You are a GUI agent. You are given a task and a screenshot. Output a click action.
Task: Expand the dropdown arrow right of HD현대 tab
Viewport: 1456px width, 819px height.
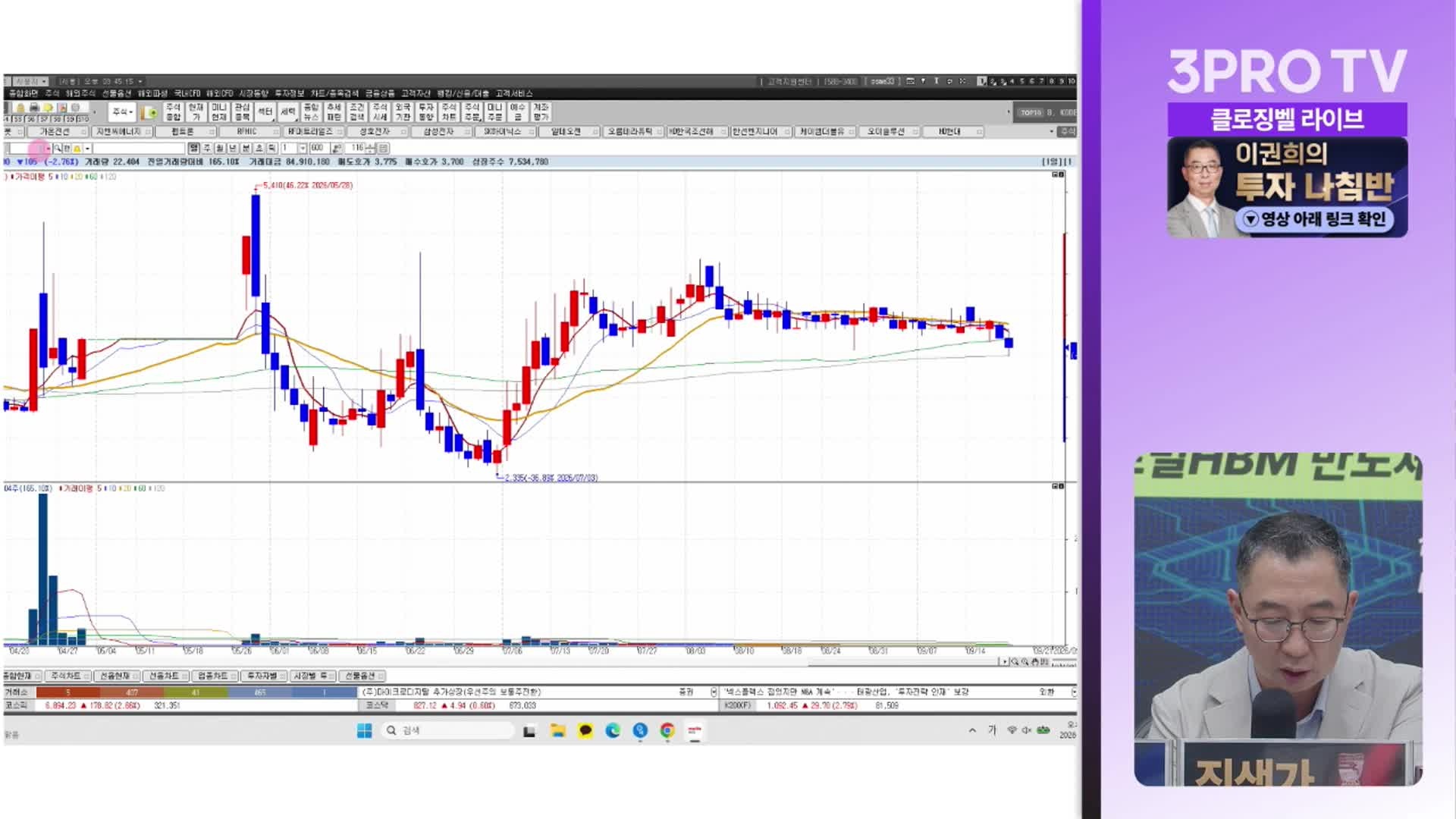(x=1051, y=132)
